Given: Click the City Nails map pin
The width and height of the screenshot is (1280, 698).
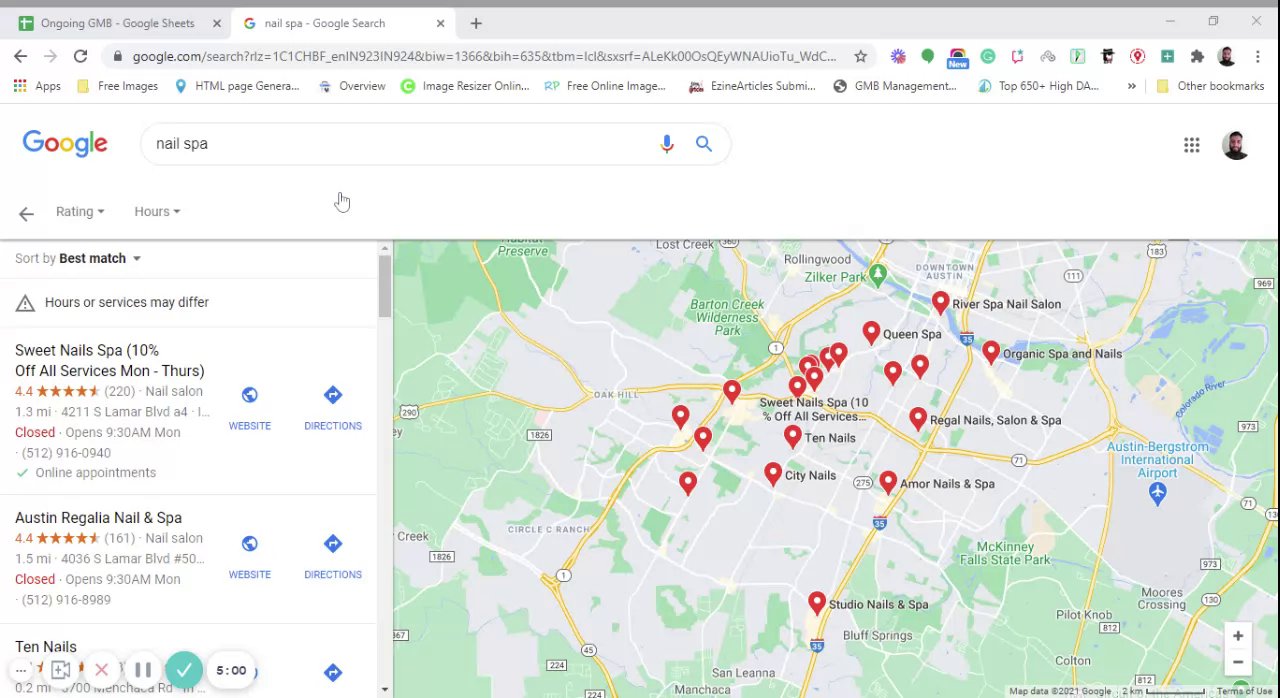Looking at the screenshot, I should [772, 473].
